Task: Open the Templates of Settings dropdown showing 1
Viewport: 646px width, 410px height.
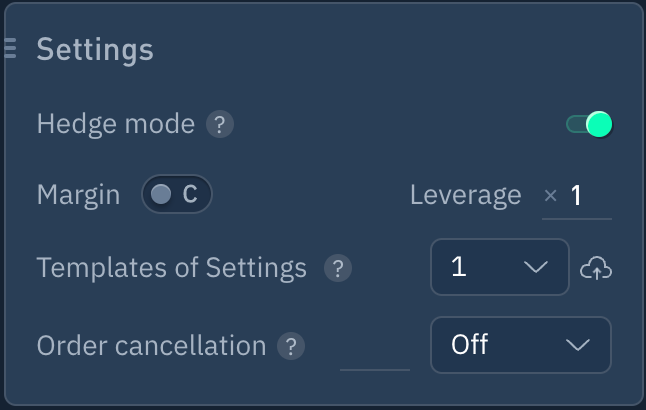Action: coord(499,267)
